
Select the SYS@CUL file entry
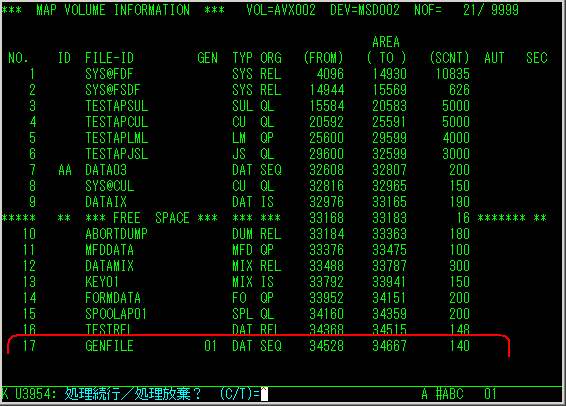pyautogui.click(x=109, y=186)
